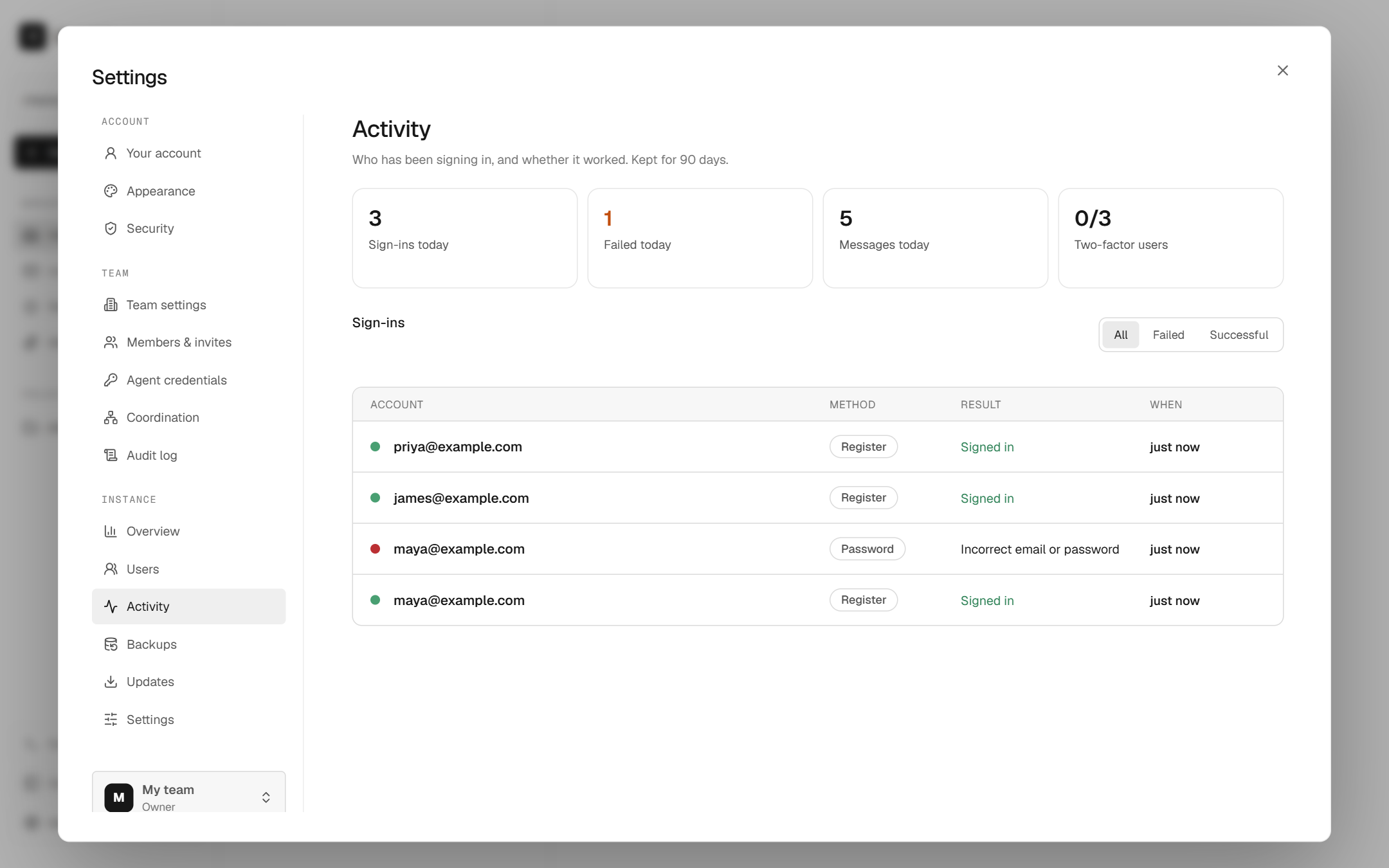Navigate to Members & invites
This screenshot has height=868, width=1389.
pyautogui.click(x=188, y=342)
